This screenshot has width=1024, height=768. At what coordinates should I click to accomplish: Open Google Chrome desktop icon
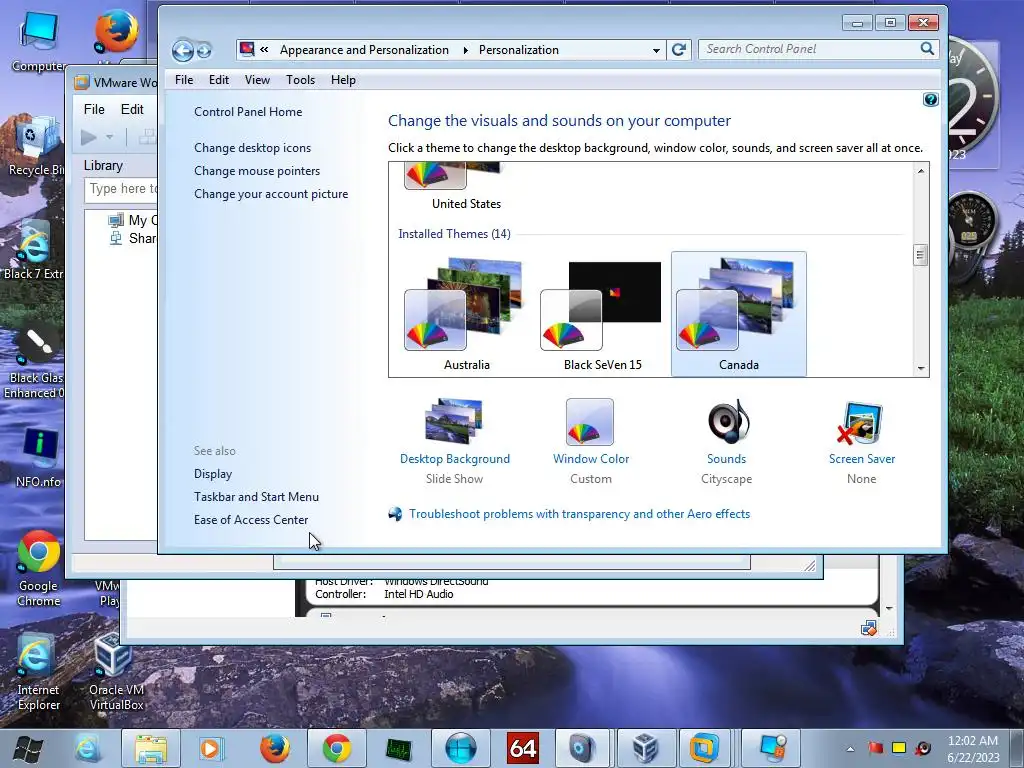click(39, 568)
